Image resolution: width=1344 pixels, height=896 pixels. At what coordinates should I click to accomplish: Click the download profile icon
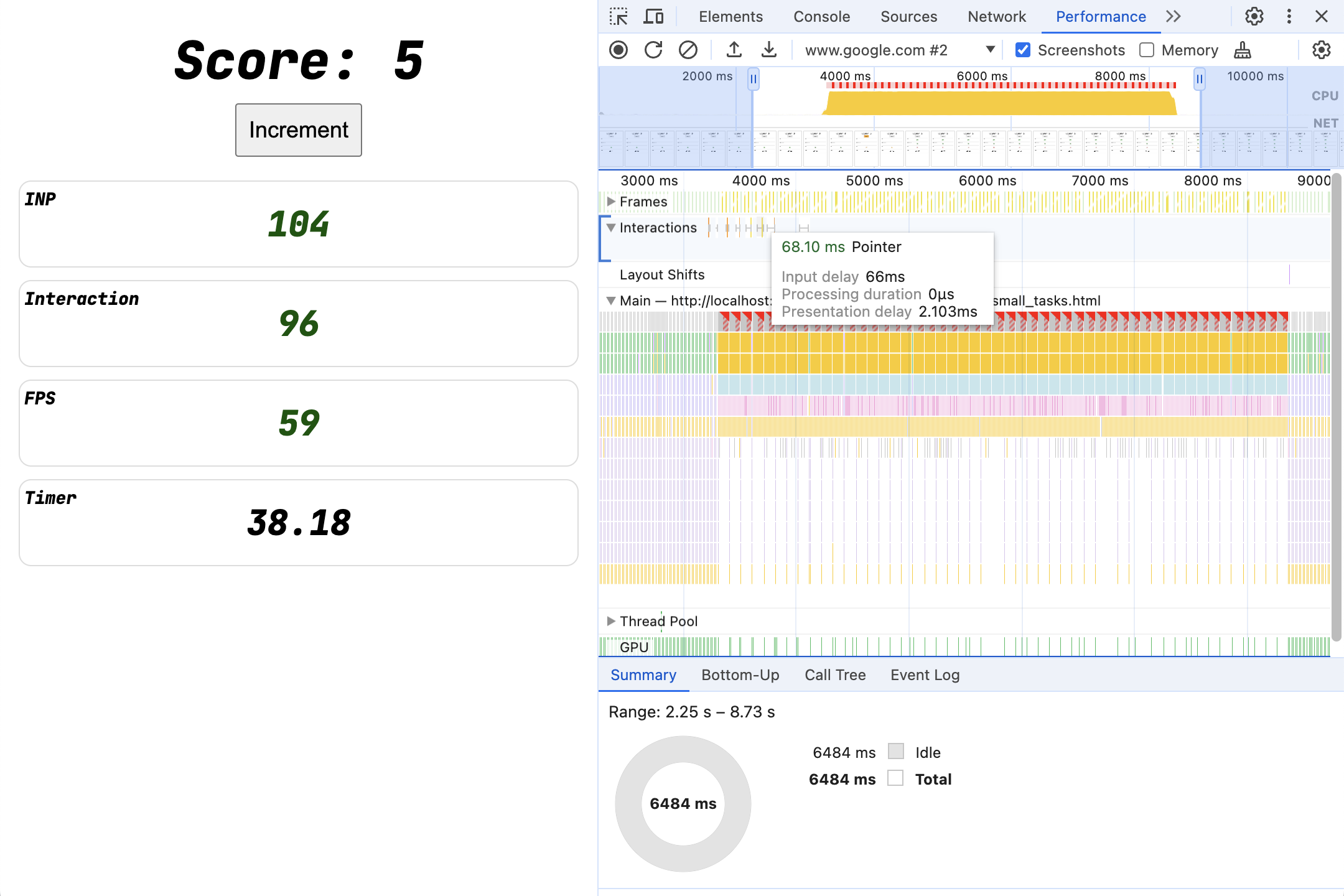point(768,49)
